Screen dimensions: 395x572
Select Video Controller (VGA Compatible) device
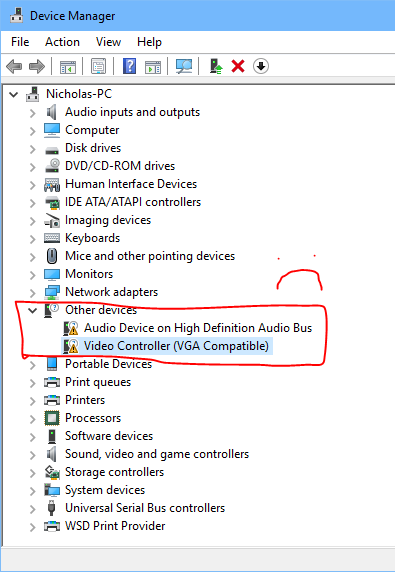[x=176, y=346]
